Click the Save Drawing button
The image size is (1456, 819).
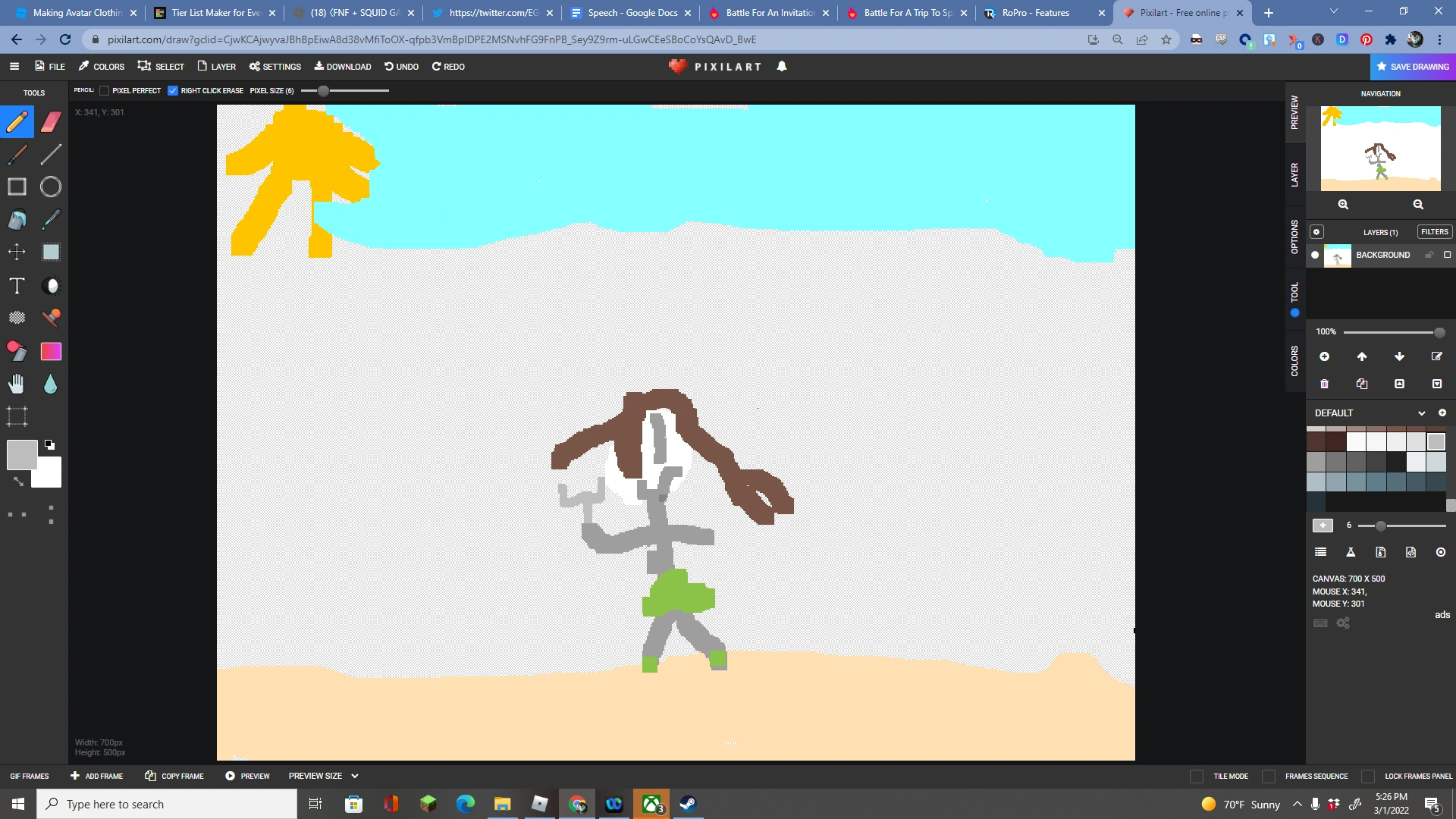[1413, 67]
